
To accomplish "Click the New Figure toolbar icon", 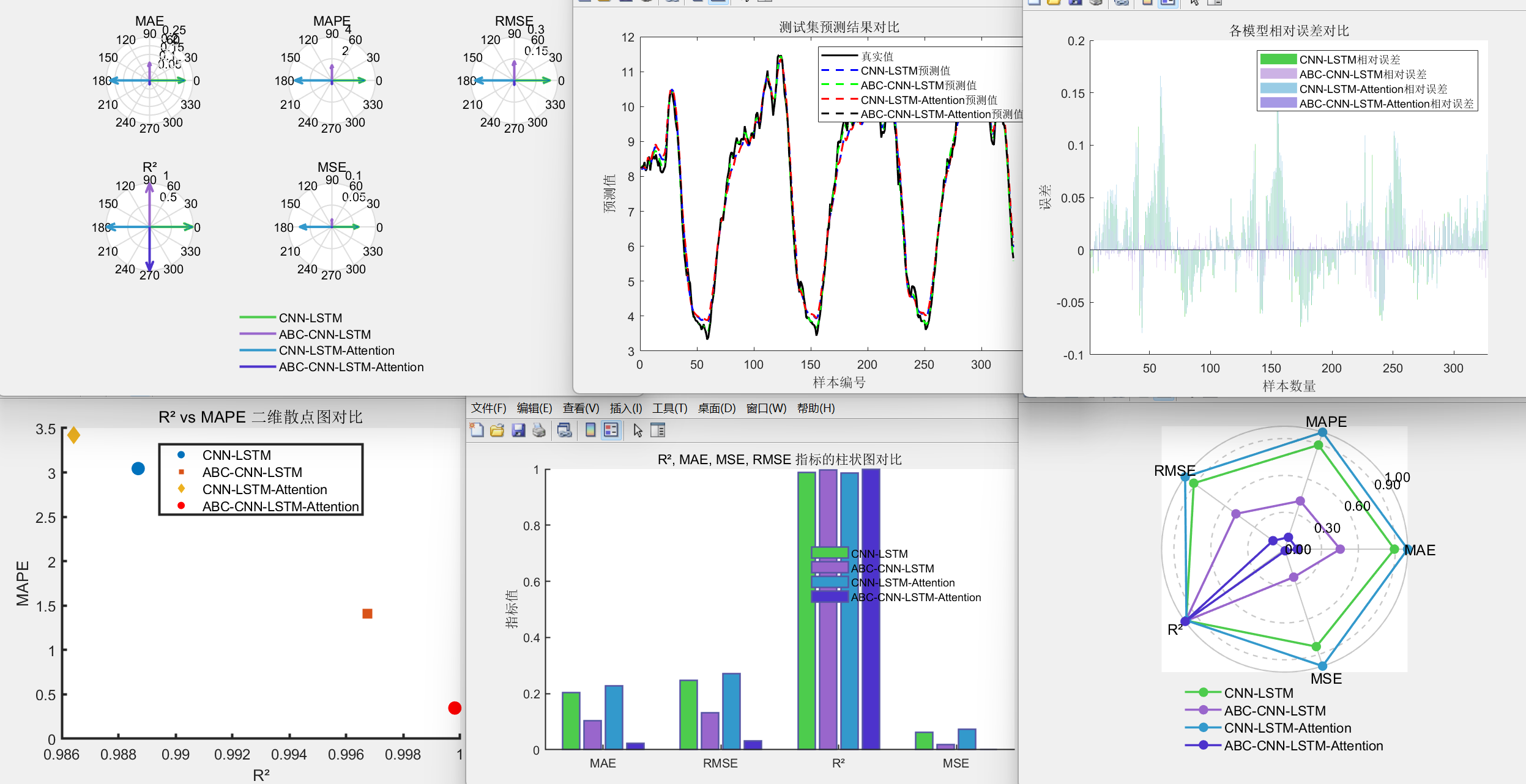I will 477,431.
